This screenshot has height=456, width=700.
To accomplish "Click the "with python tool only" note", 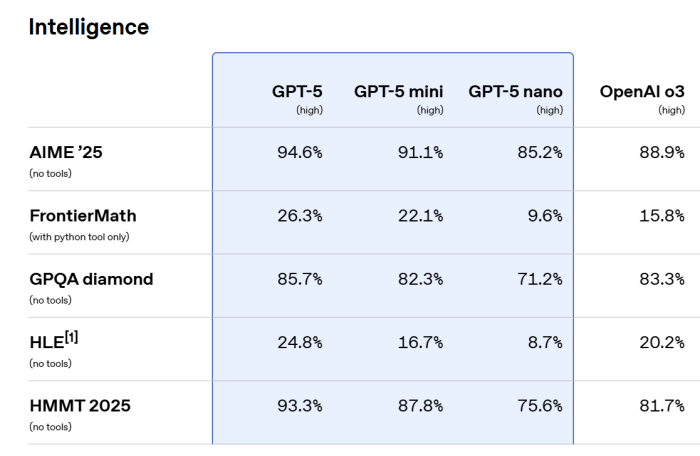I will click(79, 237).
